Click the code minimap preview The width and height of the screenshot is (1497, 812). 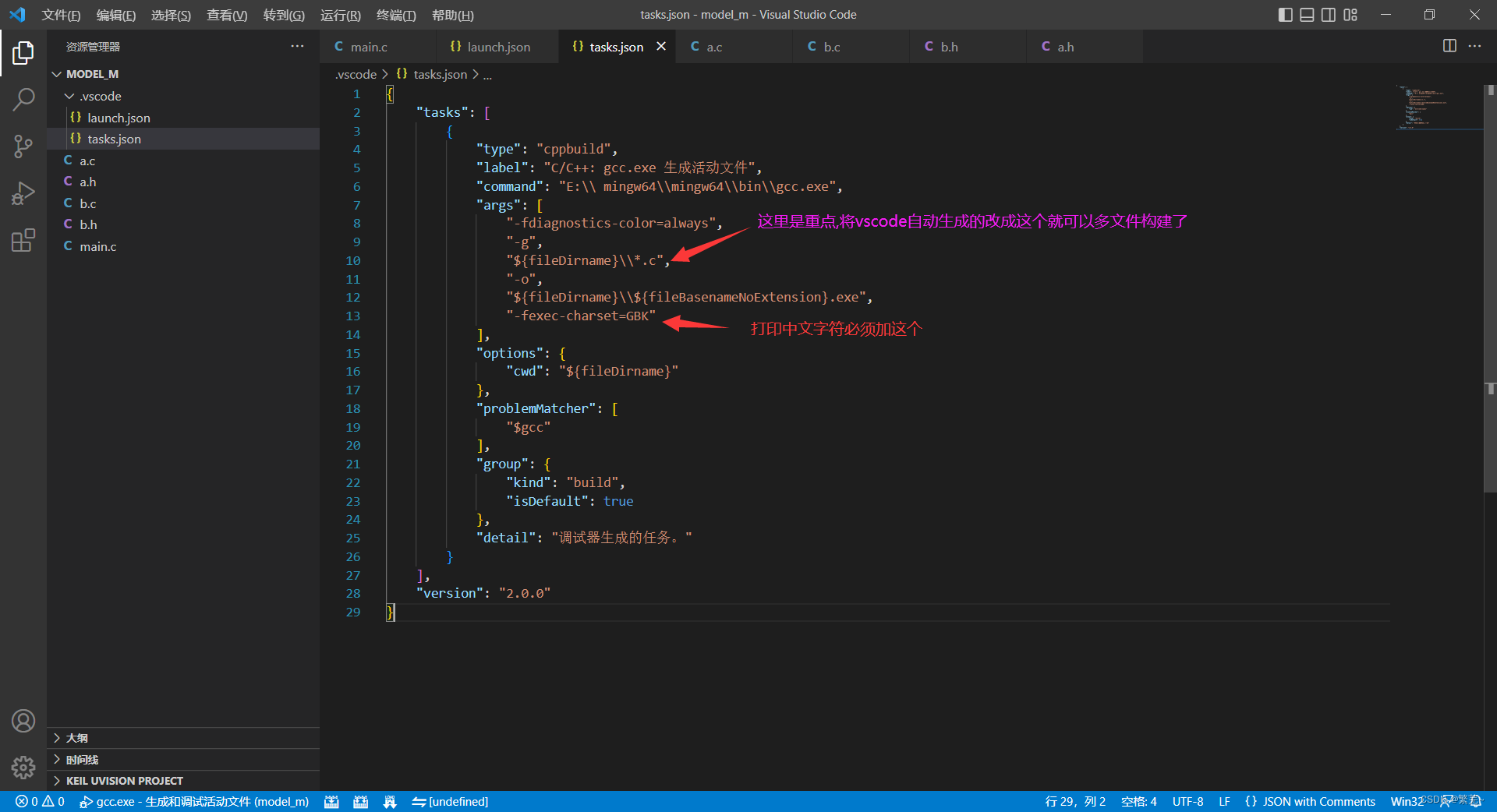[1438, 107]
